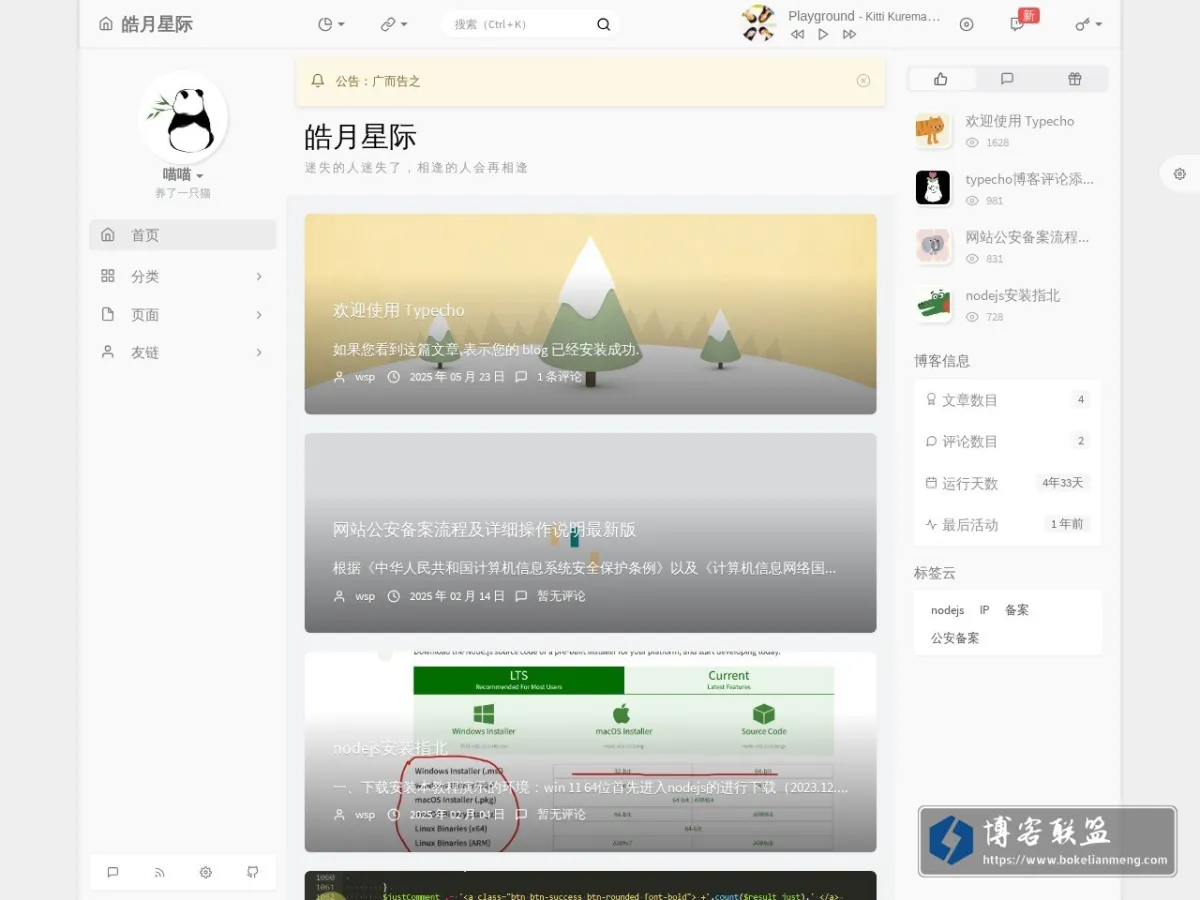The height and width of the screenshot is (900, 1200).
Task: Select the 备案 tag in 标签云
Action: click(x=1017, y=610)
